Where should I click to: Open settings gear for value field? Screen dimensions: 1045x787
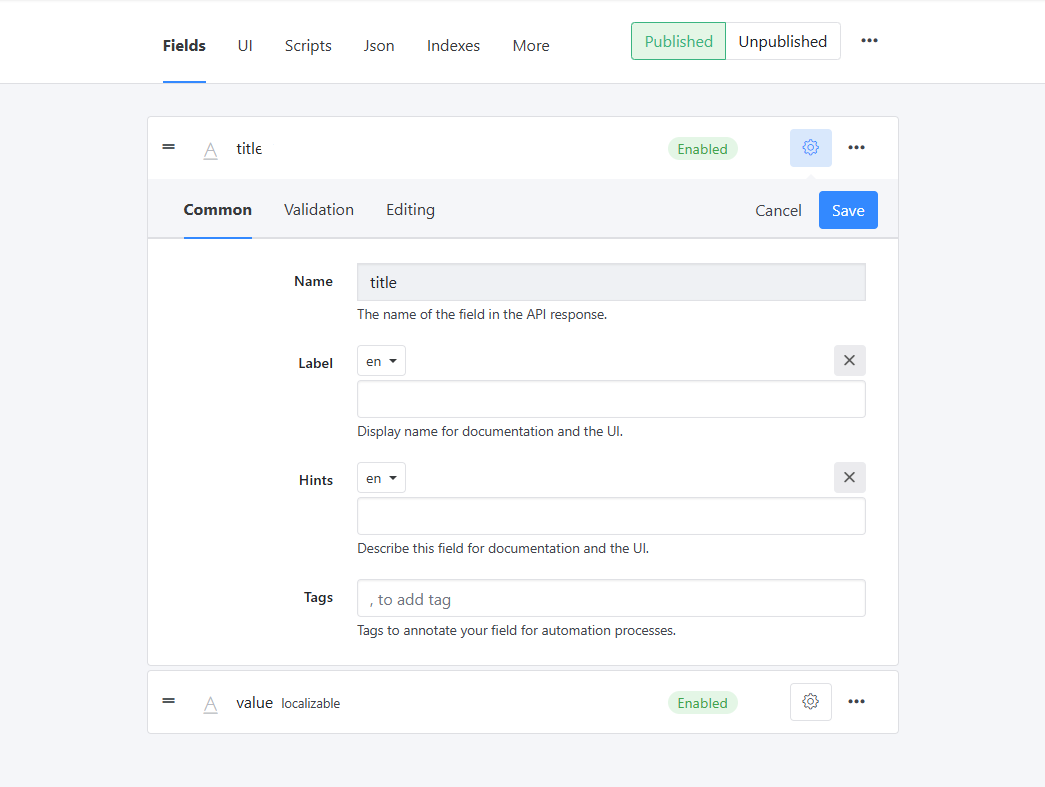tap(810, 702)
